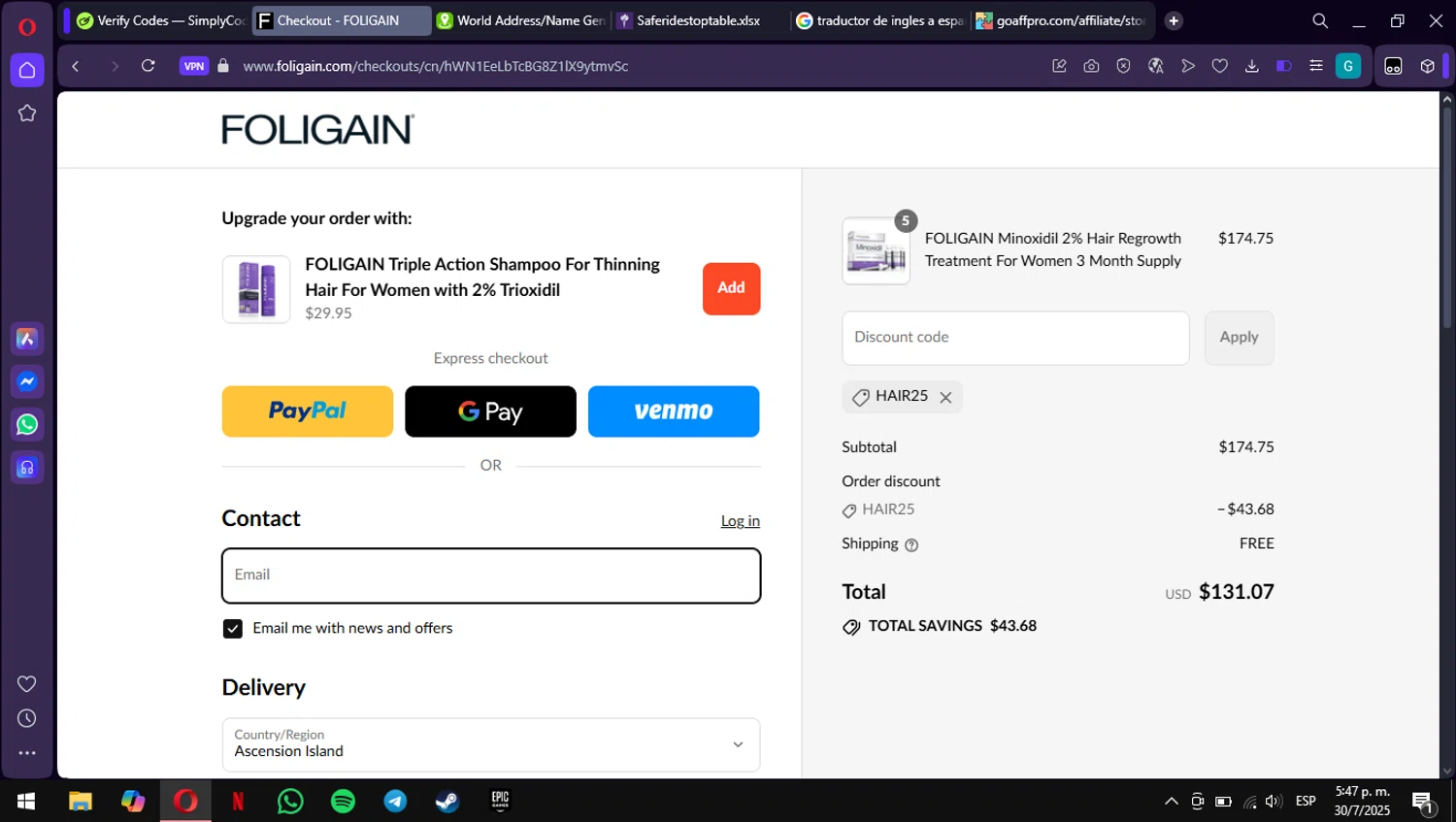Screen dimensions: 1456x822
Task: Click Shipping help question icon
Action: coord(911,544)
